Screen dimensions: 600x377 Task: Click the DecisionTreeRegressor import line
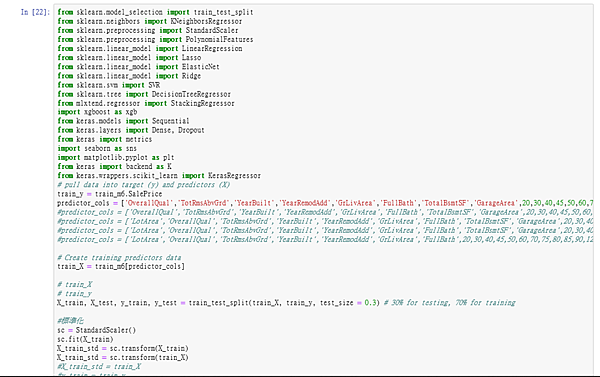pyautogui.click(x=144, y=94)
